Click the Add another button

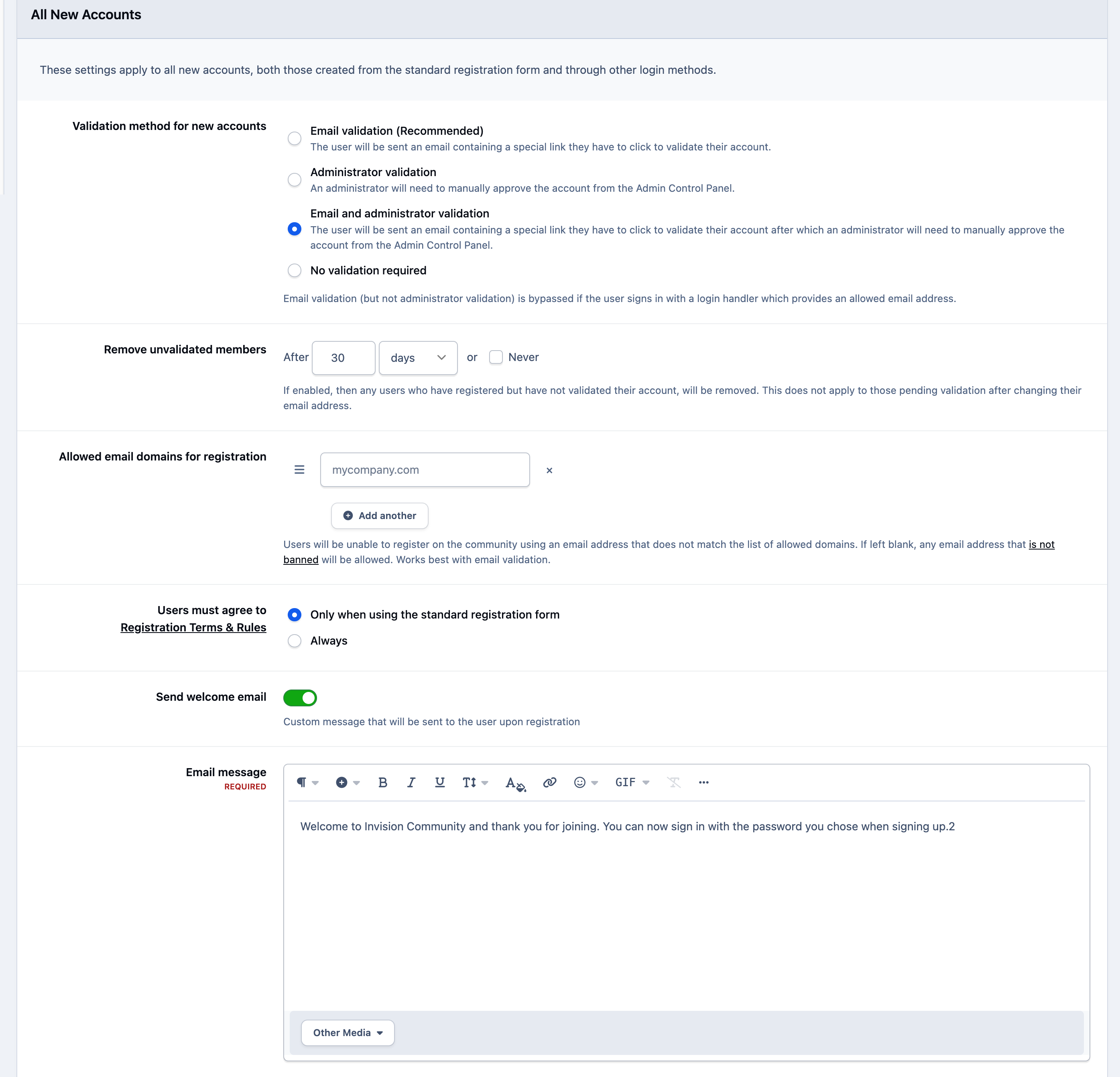click(x=380, y=516)
